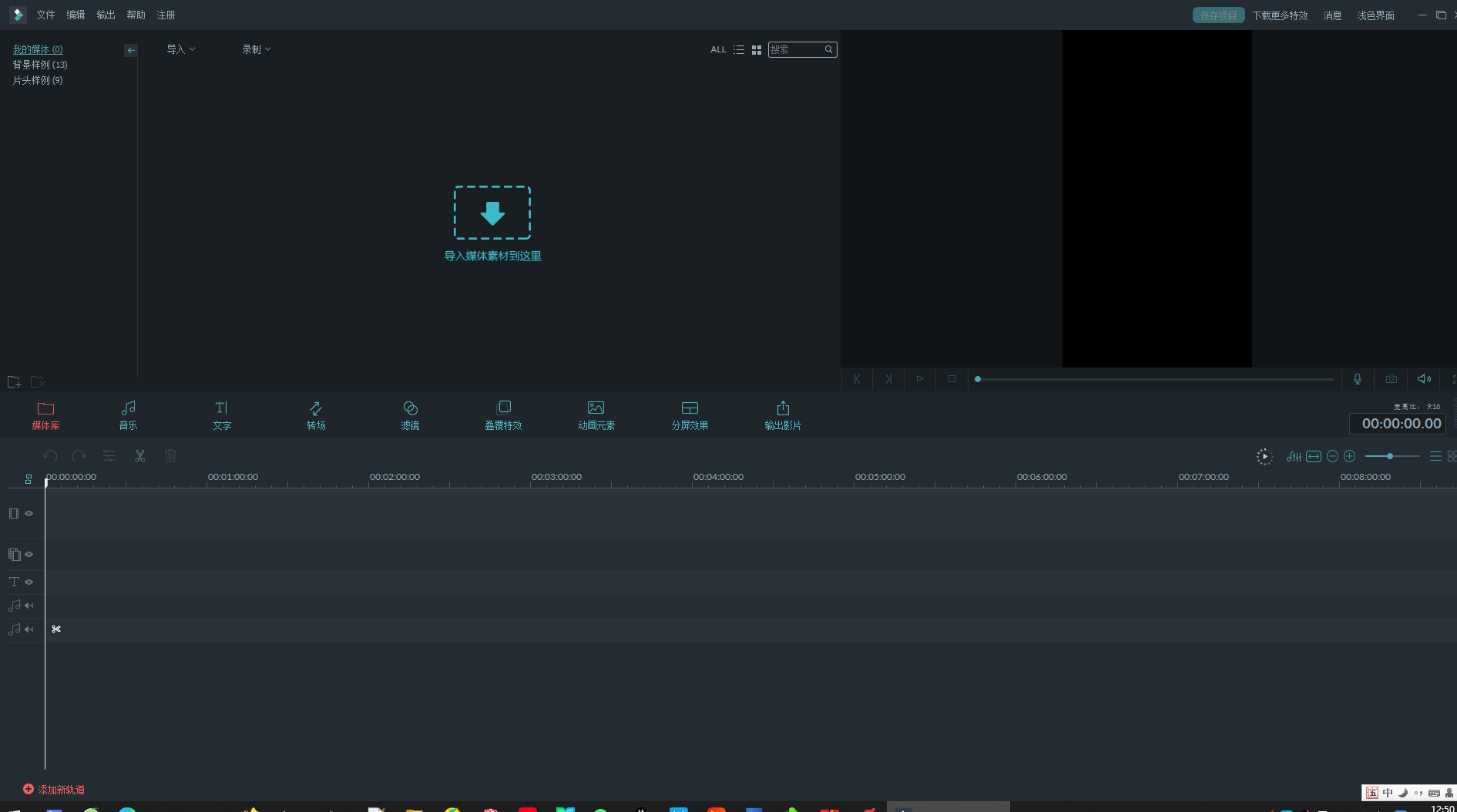The height and width of the screenshot is (812, 1457).
Task: Click the render preview dotted-circle icon
Action: (1264, 457)
